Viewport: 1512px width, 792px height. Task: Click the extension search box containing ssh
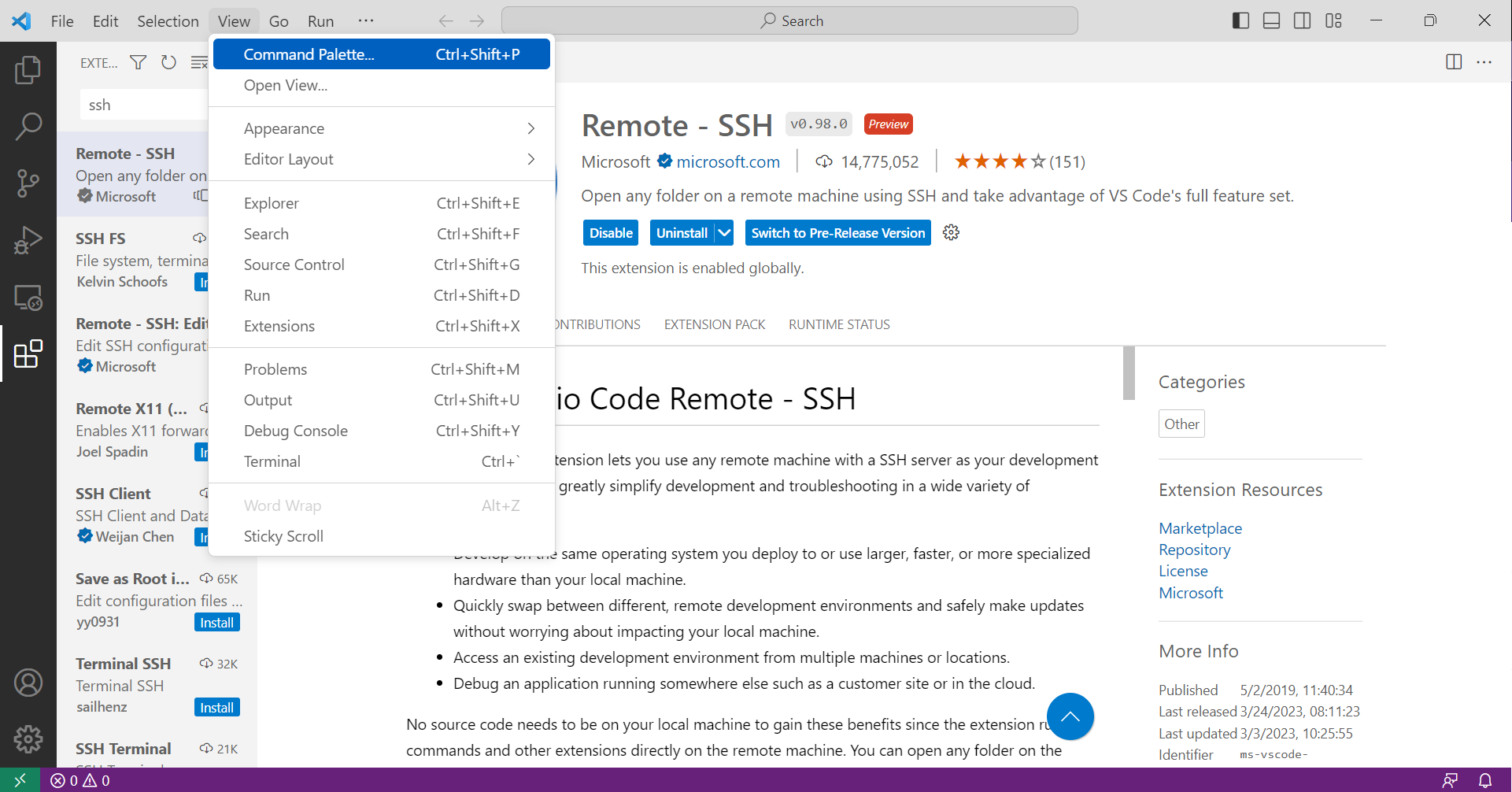point(144,105)
